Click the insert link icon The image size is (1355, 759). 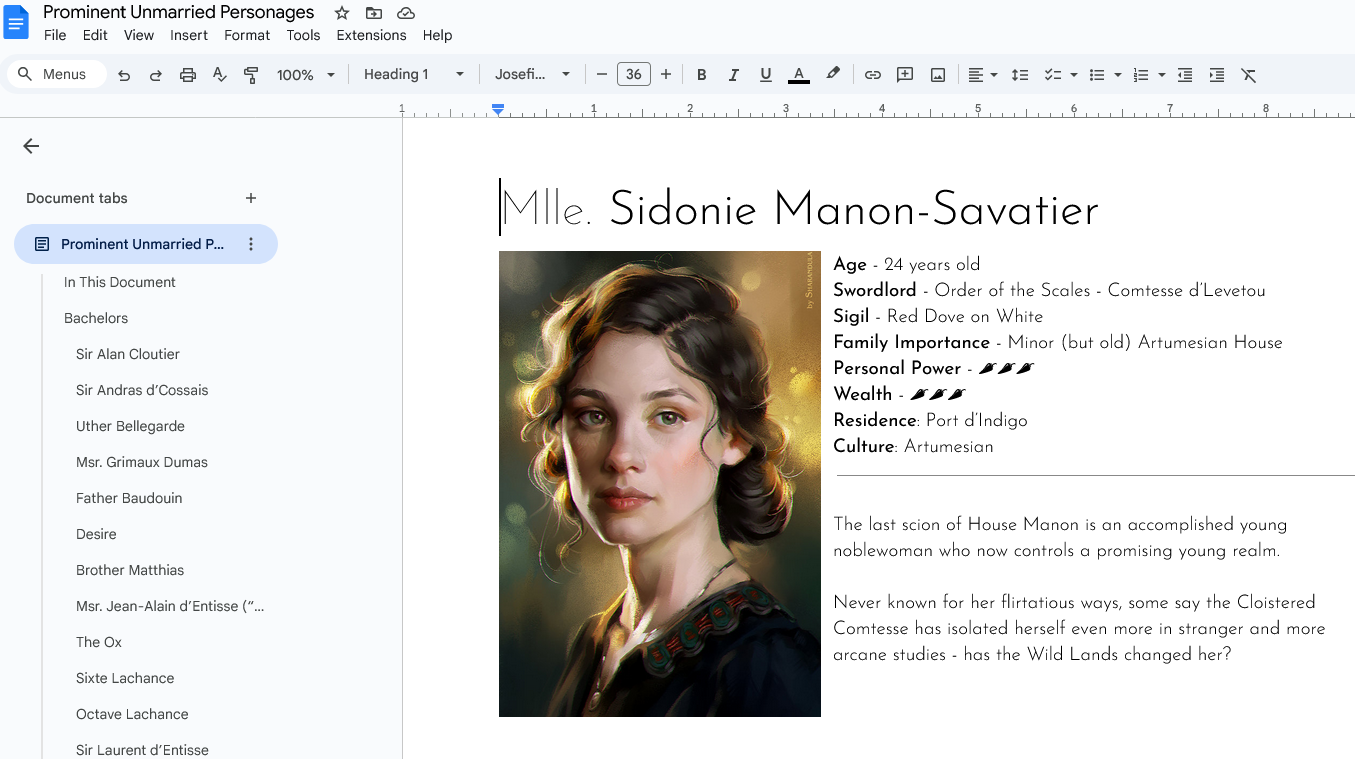tap(873, 75)
